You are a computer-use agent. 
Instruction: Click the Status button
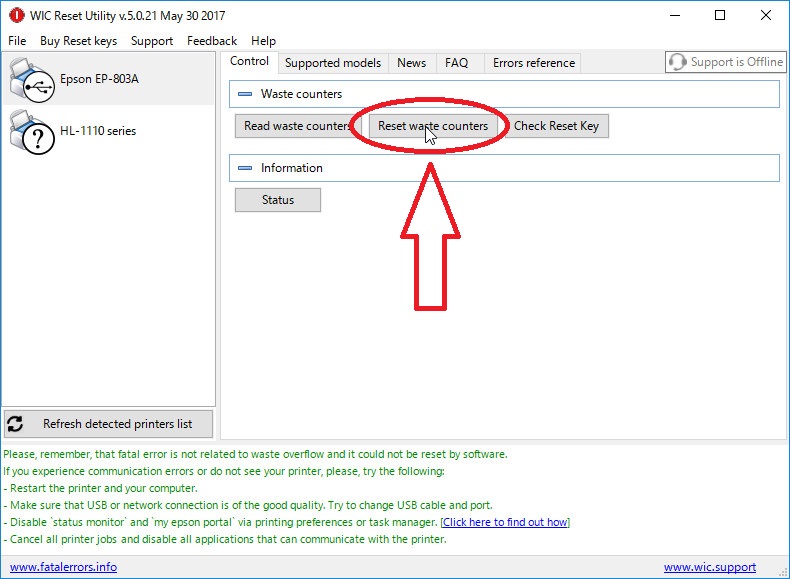click(278, 200)
